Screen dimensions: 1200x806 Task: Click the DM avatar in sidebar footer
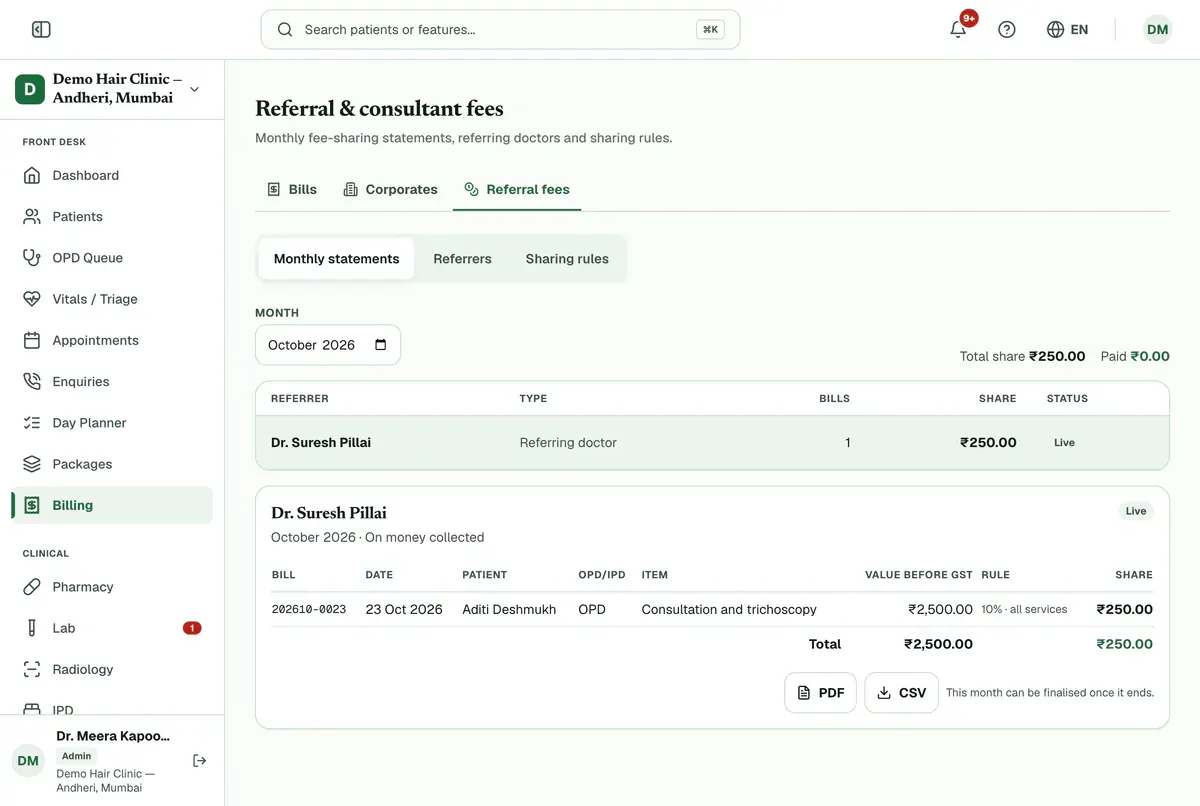coord(28,761)
